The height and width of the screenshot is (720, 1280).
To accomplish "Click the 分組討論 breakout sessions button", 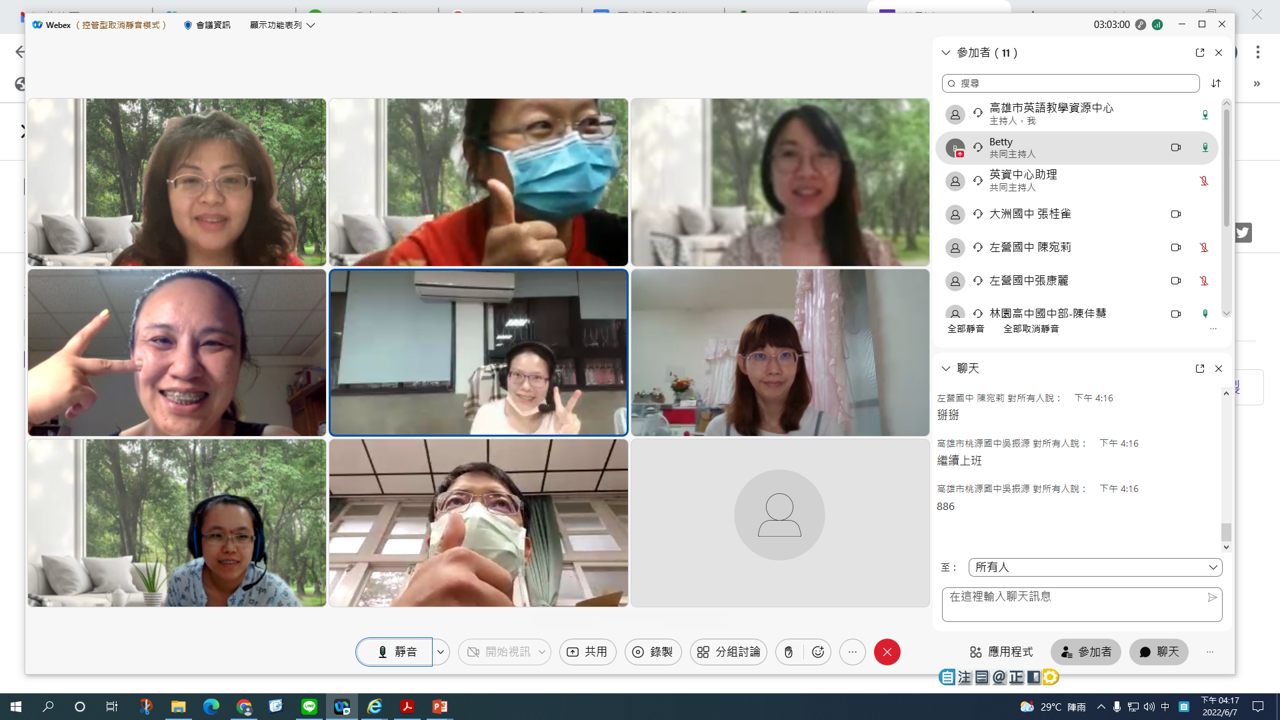I will point(729,652).
